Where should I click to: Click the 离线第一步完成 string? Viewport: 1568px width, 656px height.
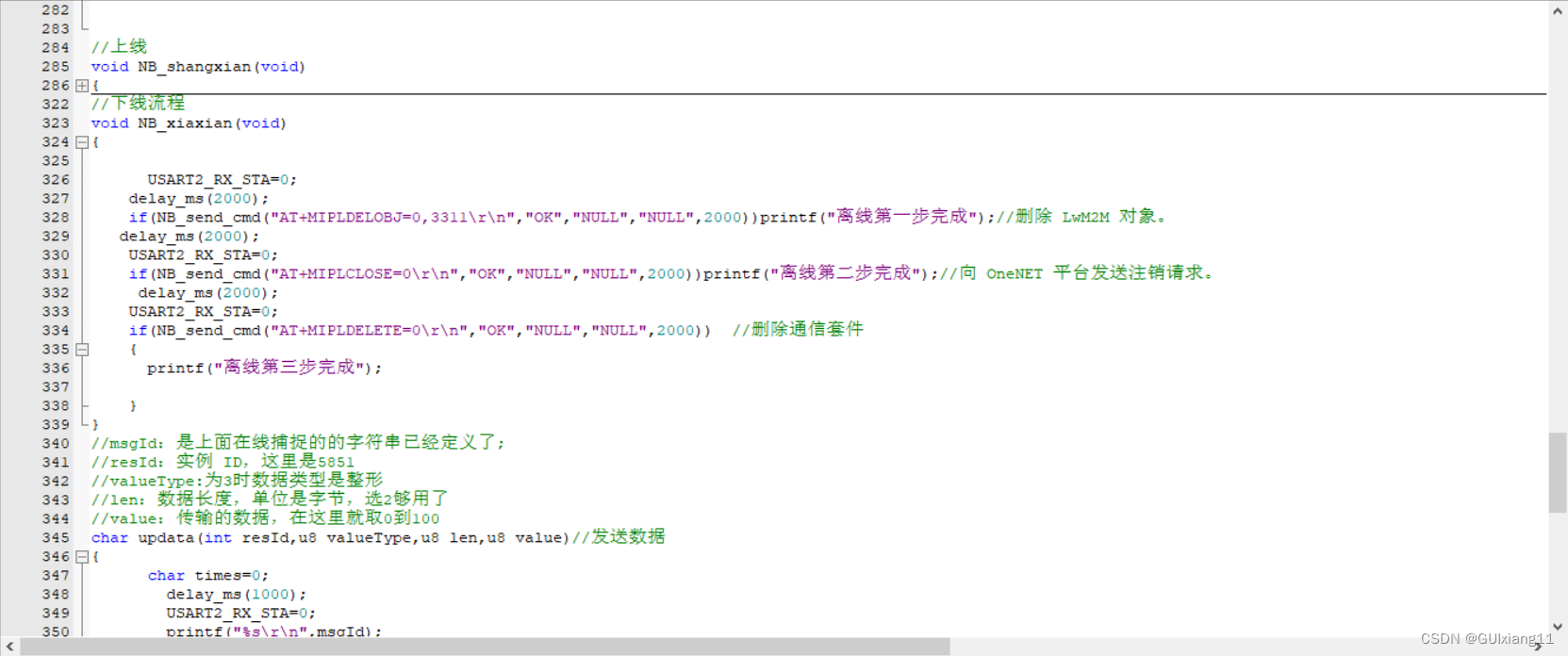pos(901,217)
